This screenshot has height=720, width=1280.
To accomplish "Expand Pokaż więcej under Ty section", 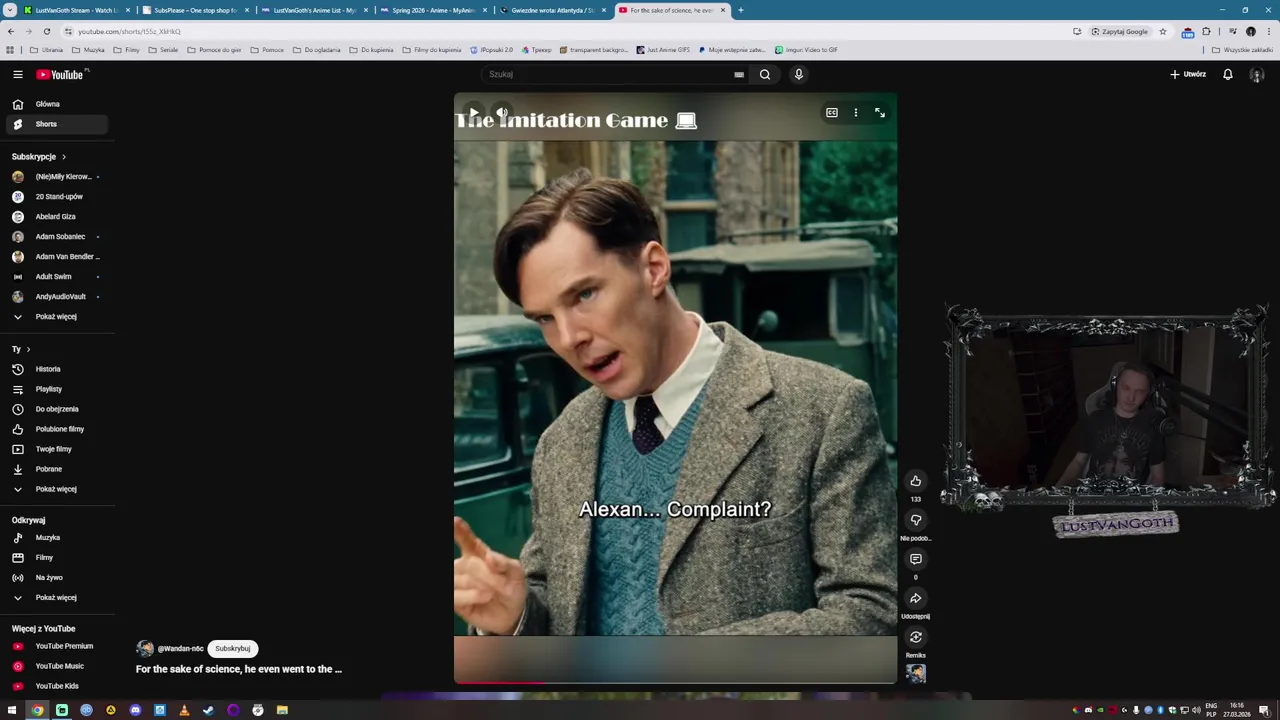I will tap(57, 489).
